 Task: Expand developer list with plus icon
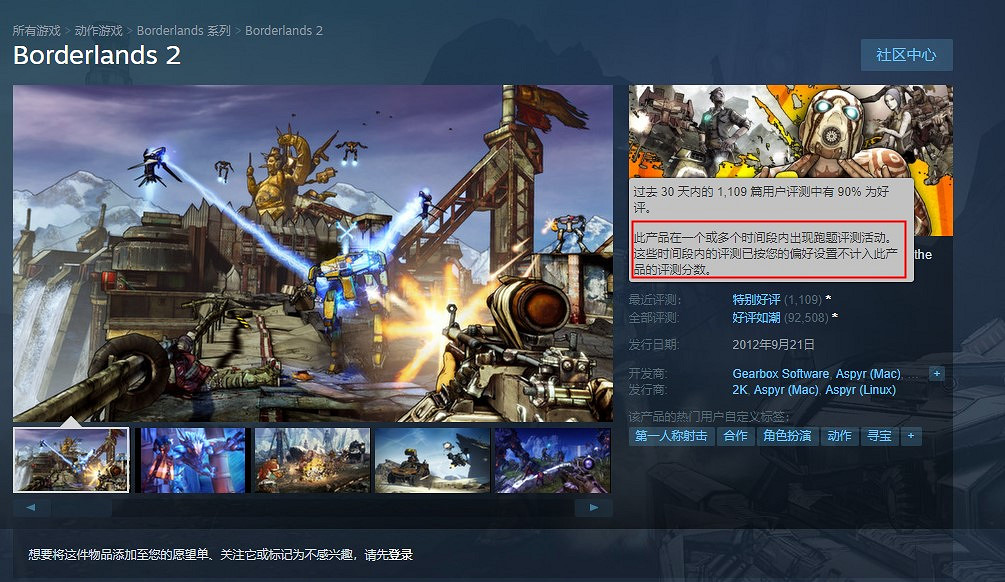click(937, 373)
